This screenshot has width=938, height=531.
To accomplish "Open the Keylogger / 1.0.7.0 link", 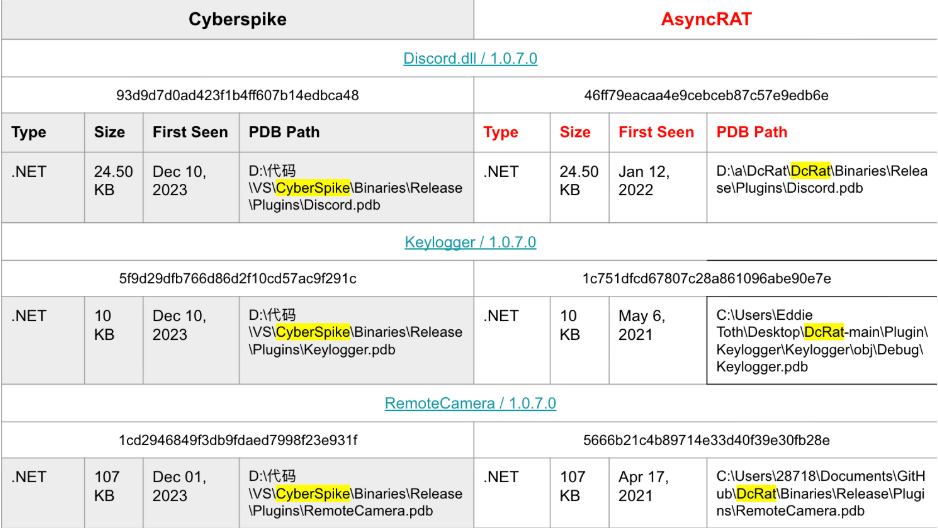I will (470, 242).
